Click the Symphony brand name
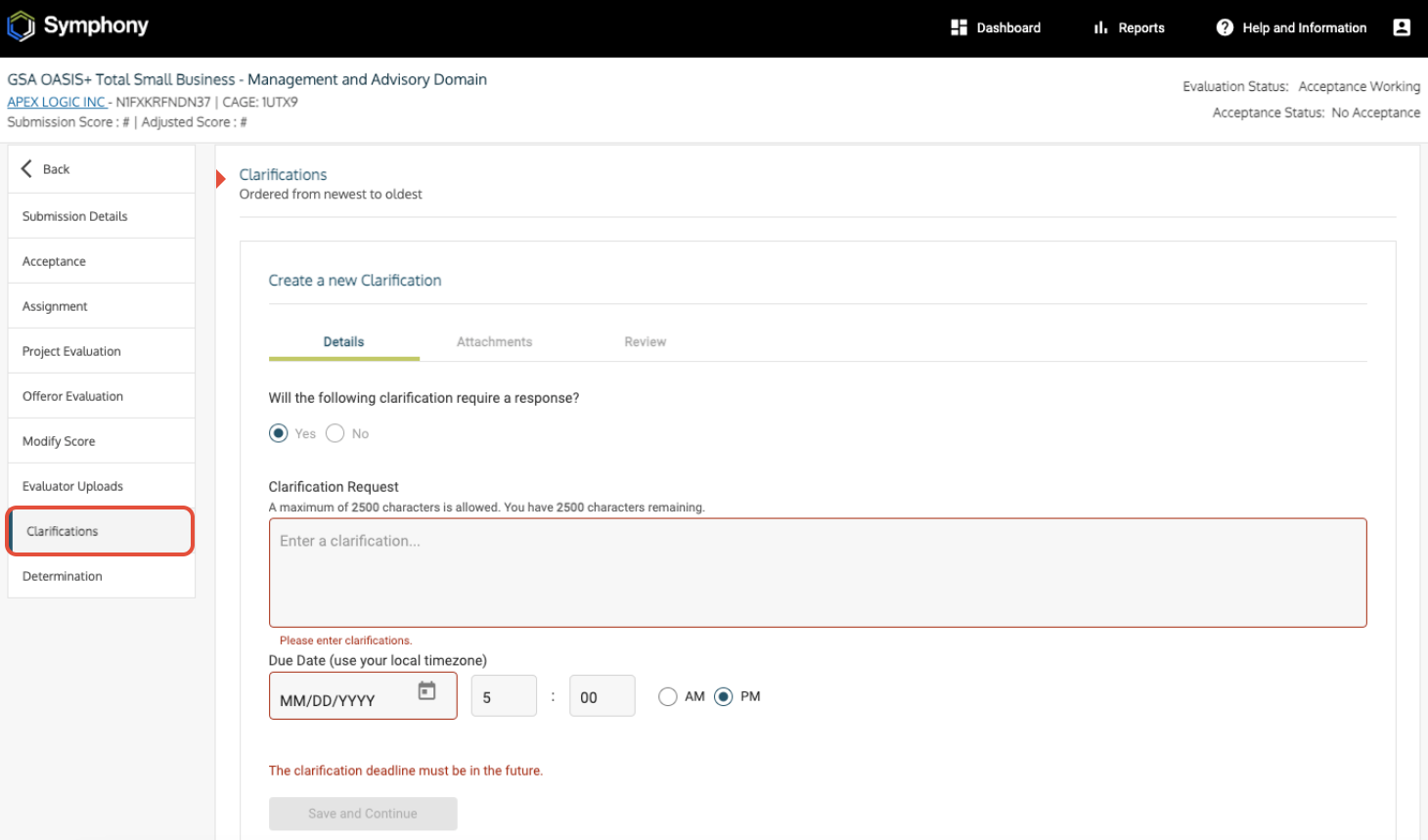The height and width of the screenshot is (840, 1428). coord(96,25)
